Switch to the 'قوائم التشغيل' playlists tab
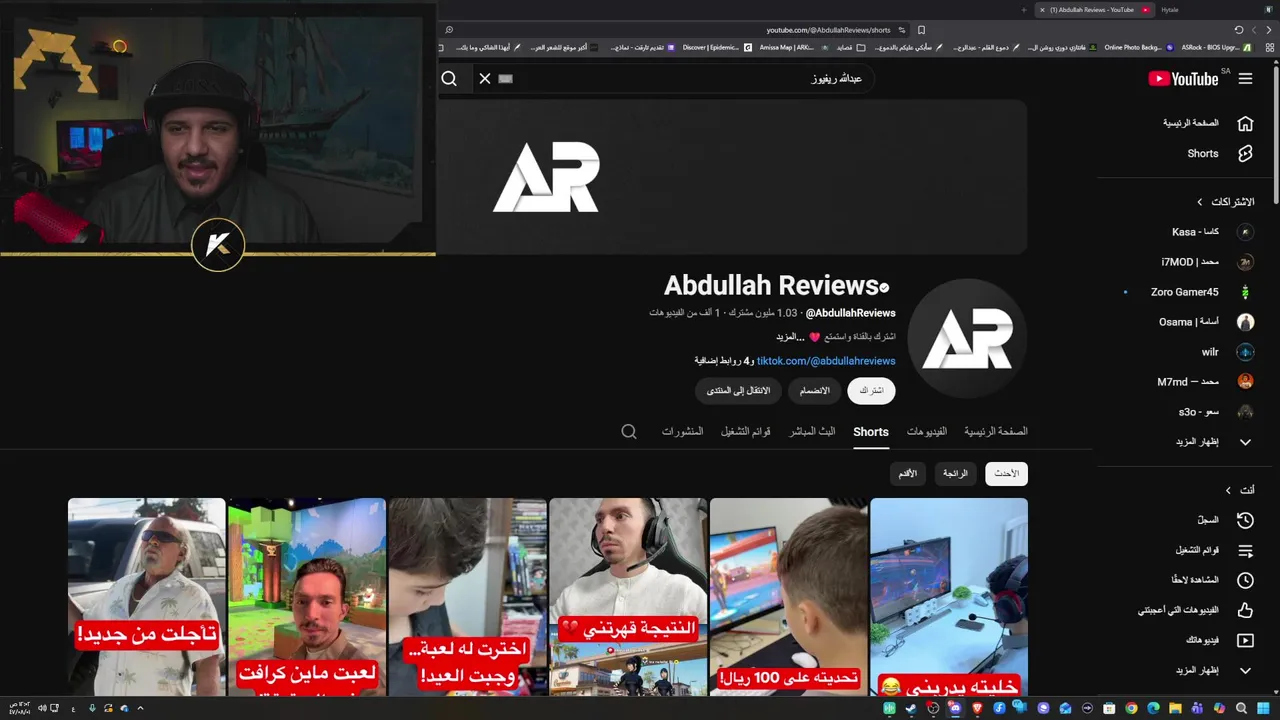Viewport: 1280px width, 720px height. click(x=746, y=432)
